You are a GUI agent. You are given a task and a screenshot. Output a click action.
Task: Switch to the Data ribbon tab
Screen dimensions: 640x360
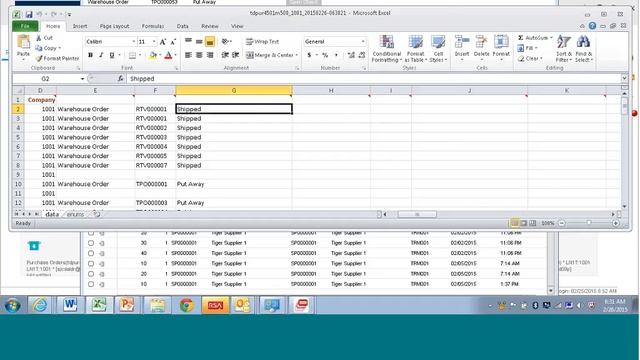pyautogui.click(x=182, y=26)
